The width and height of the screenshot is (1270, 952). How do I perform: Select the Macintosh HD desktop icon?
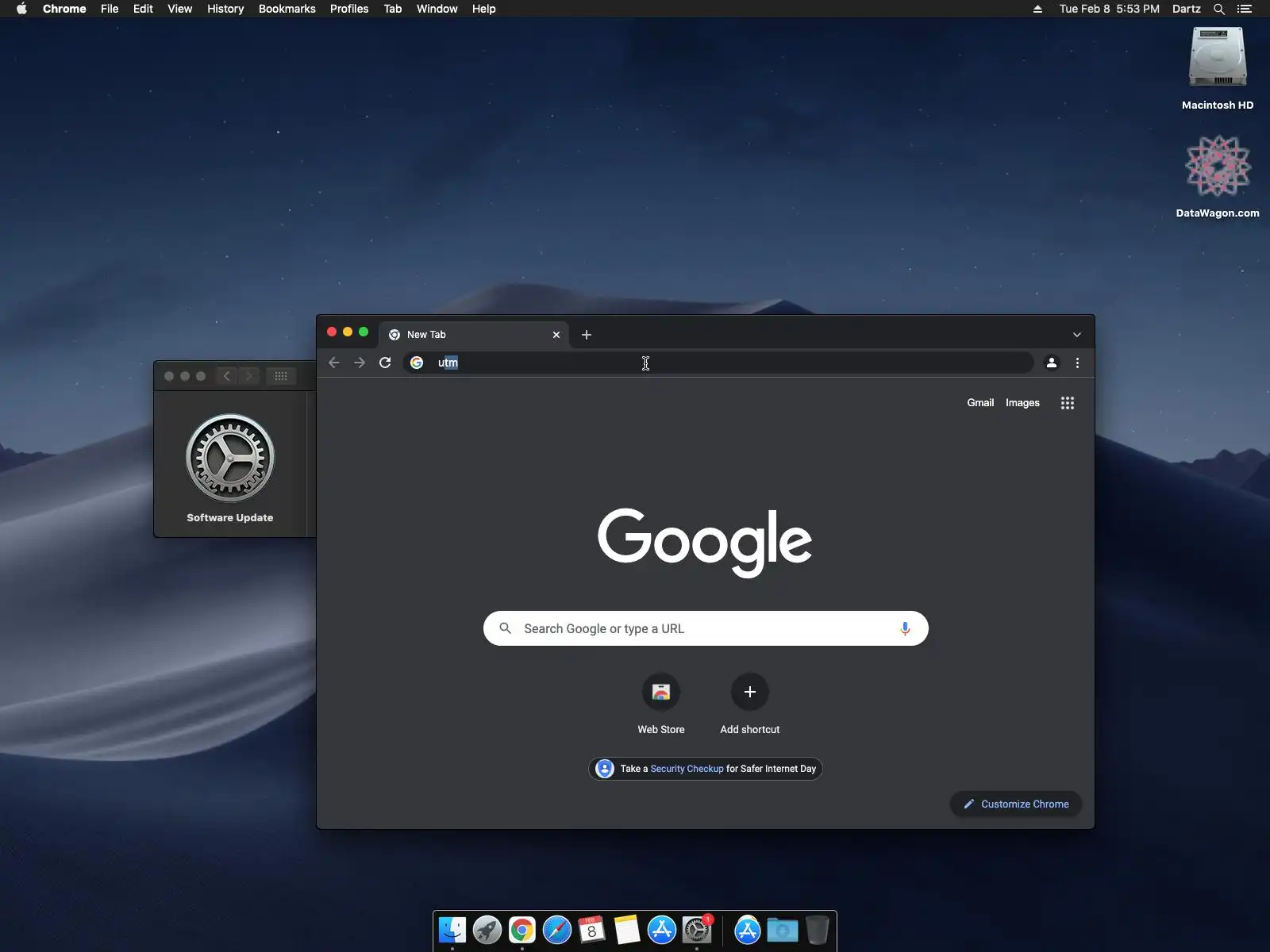pyautogui.click(x=1218, y=58)
